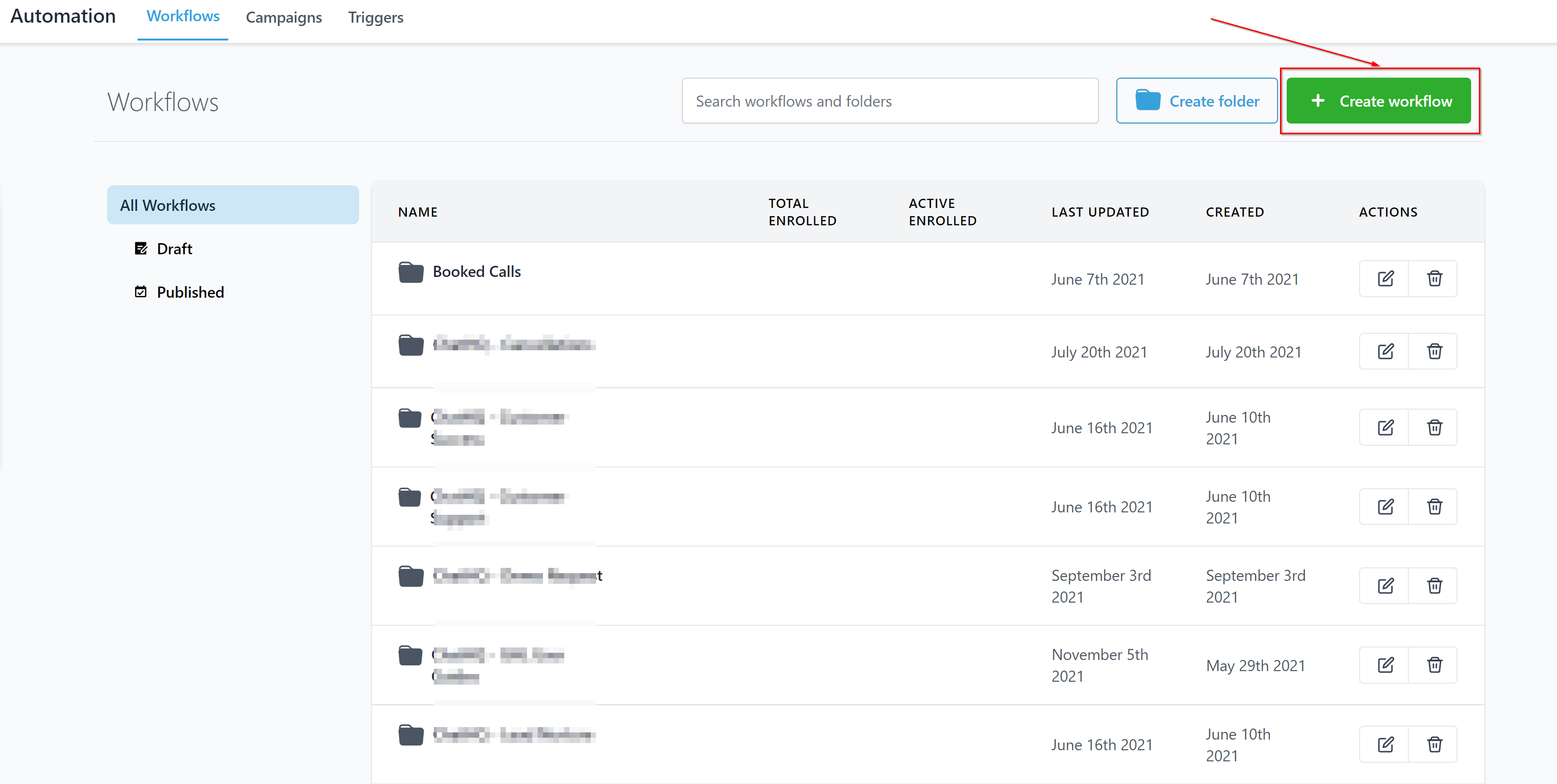Image resolution: width=1557 pixels, height=784 pixels.
Task: Show only Published workflows
Action: click(190, 292)
